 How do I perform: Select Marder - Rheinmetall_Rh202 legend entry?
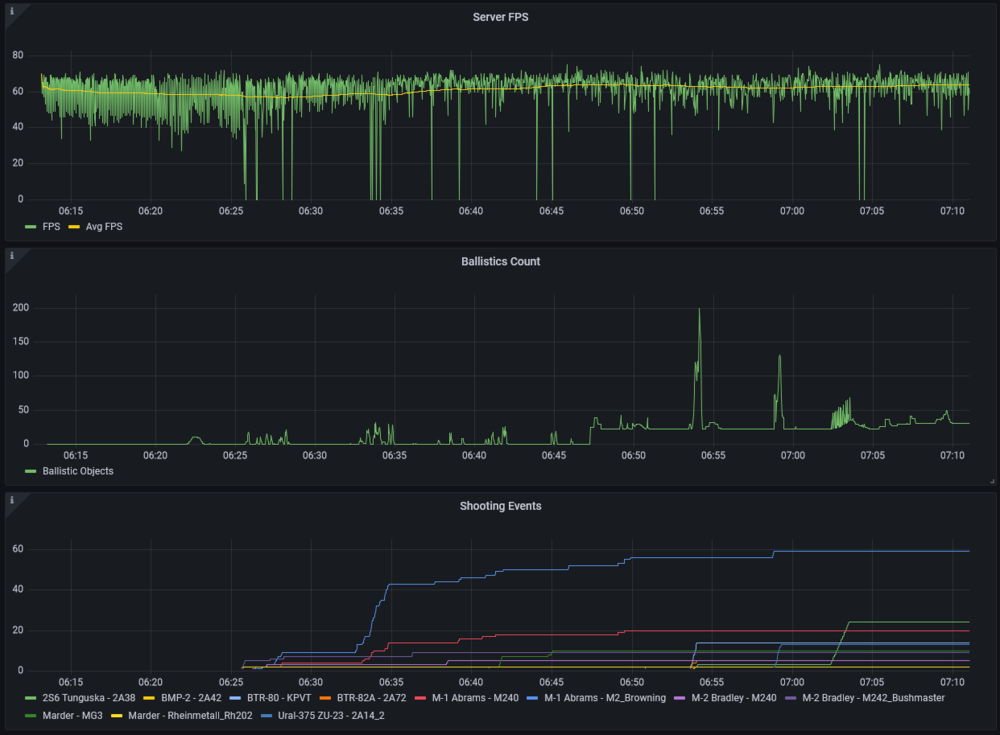point(190,716)
